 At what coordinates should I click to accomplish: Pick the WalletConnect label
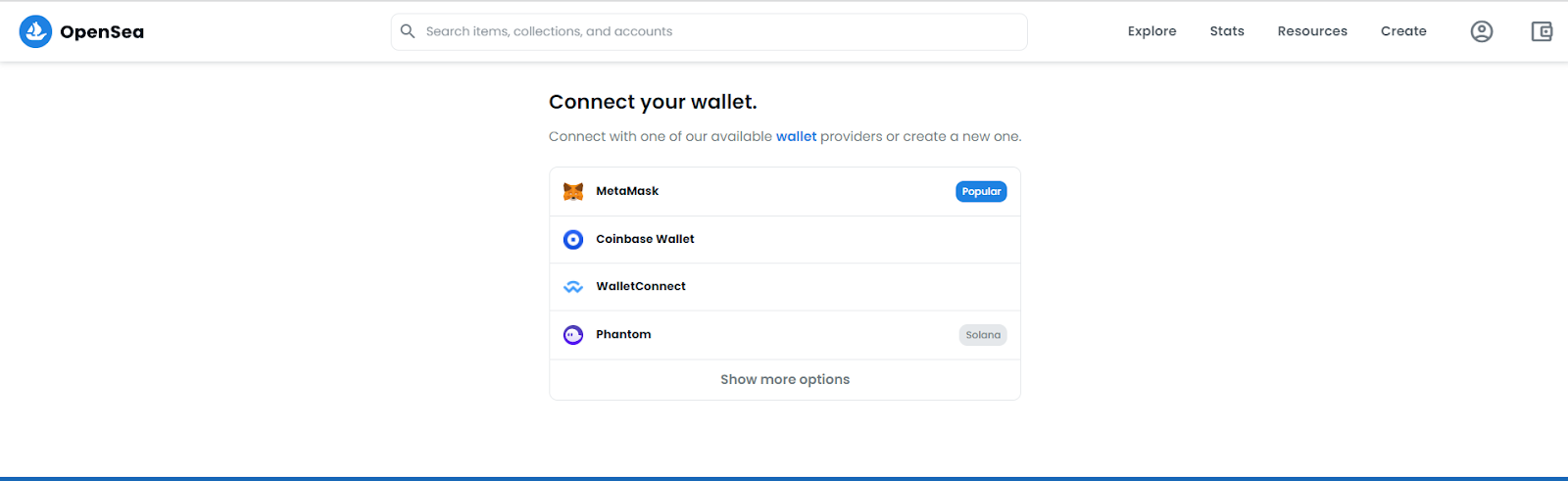point(641,286)
